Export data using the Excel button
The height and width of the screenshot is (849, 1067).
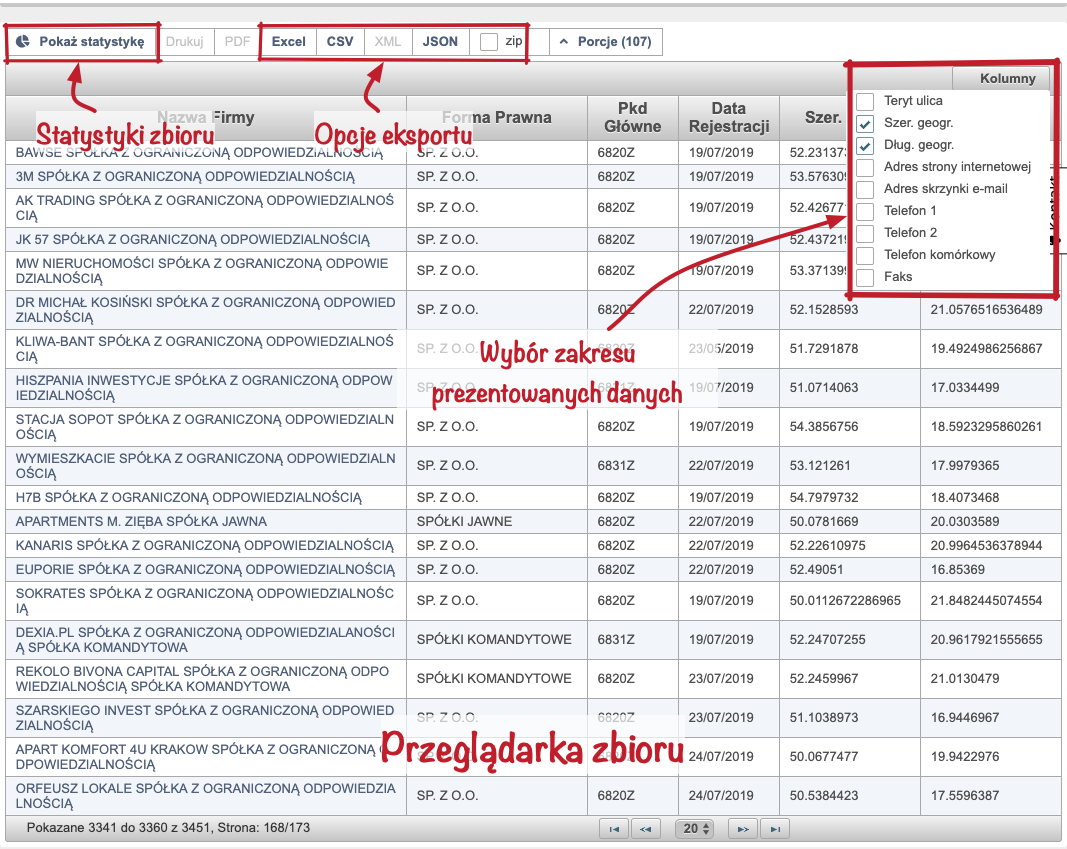[x=289, y=42]
